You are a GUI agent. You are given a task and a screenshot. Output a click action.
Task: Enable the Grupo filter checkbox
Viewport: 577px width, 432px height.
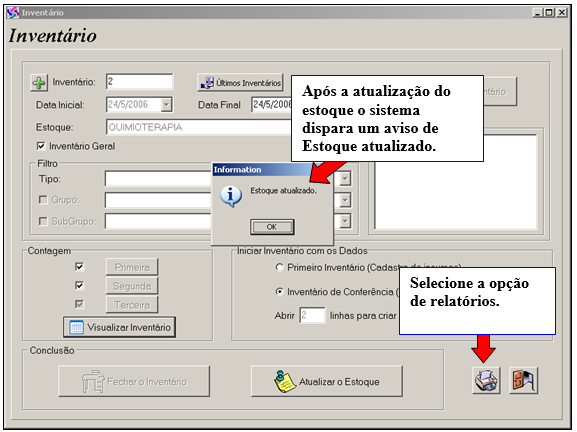(43, 199)
